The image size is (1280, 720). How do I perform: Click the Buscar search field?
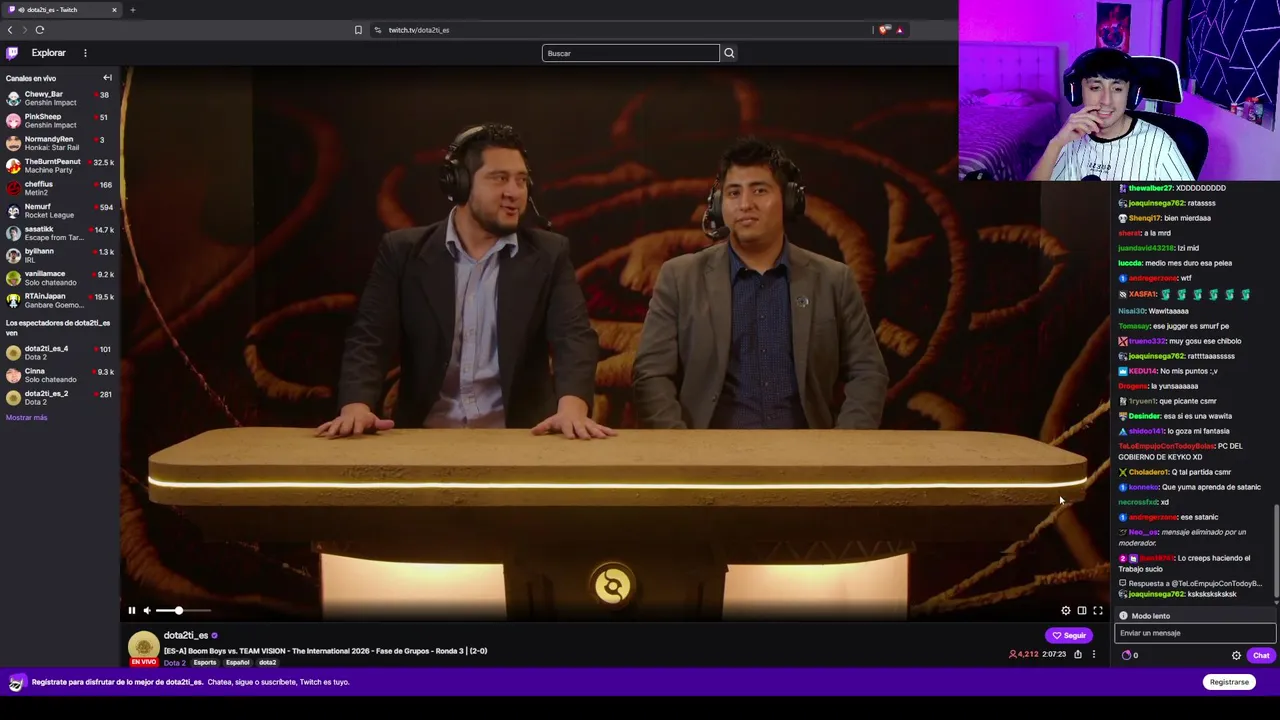[x=630, y=53]
